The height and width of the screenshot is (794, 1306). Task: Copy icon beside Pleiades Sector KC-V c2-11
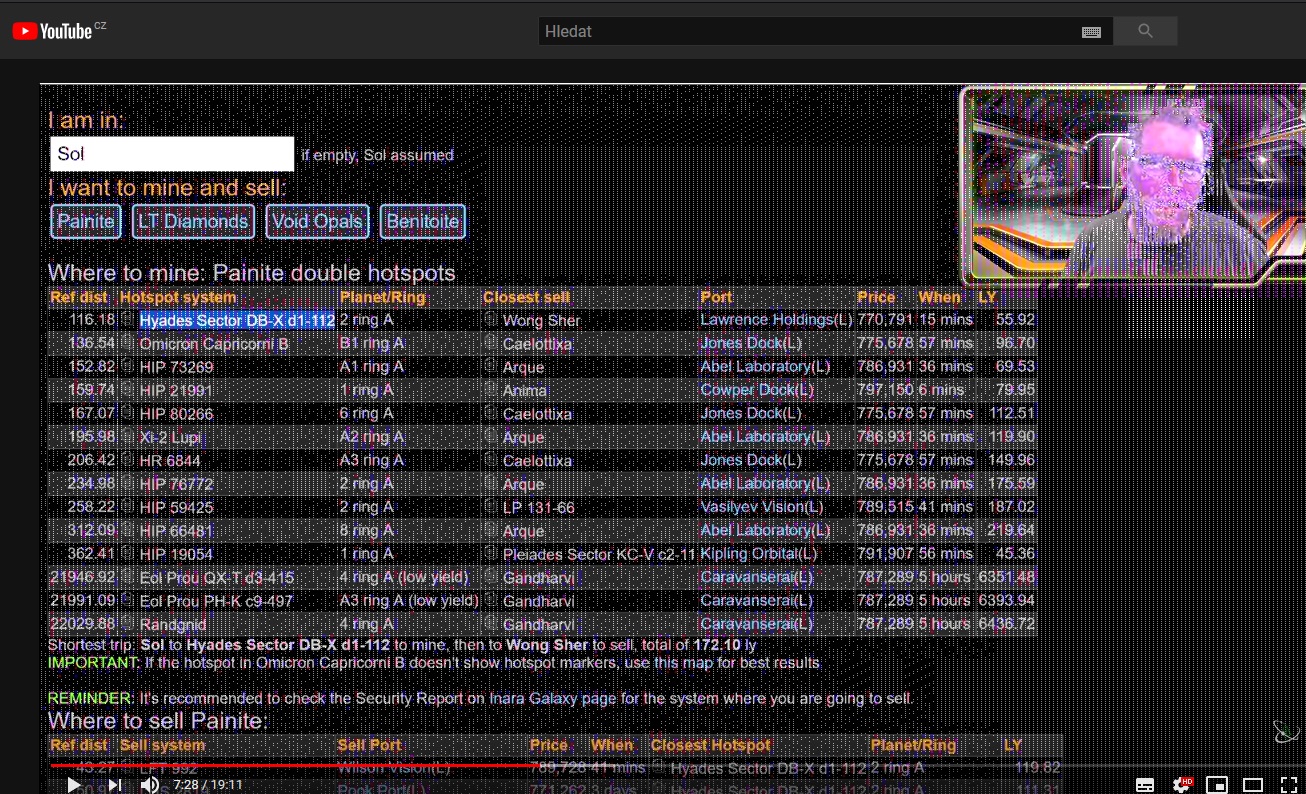[x=490, y=553]
